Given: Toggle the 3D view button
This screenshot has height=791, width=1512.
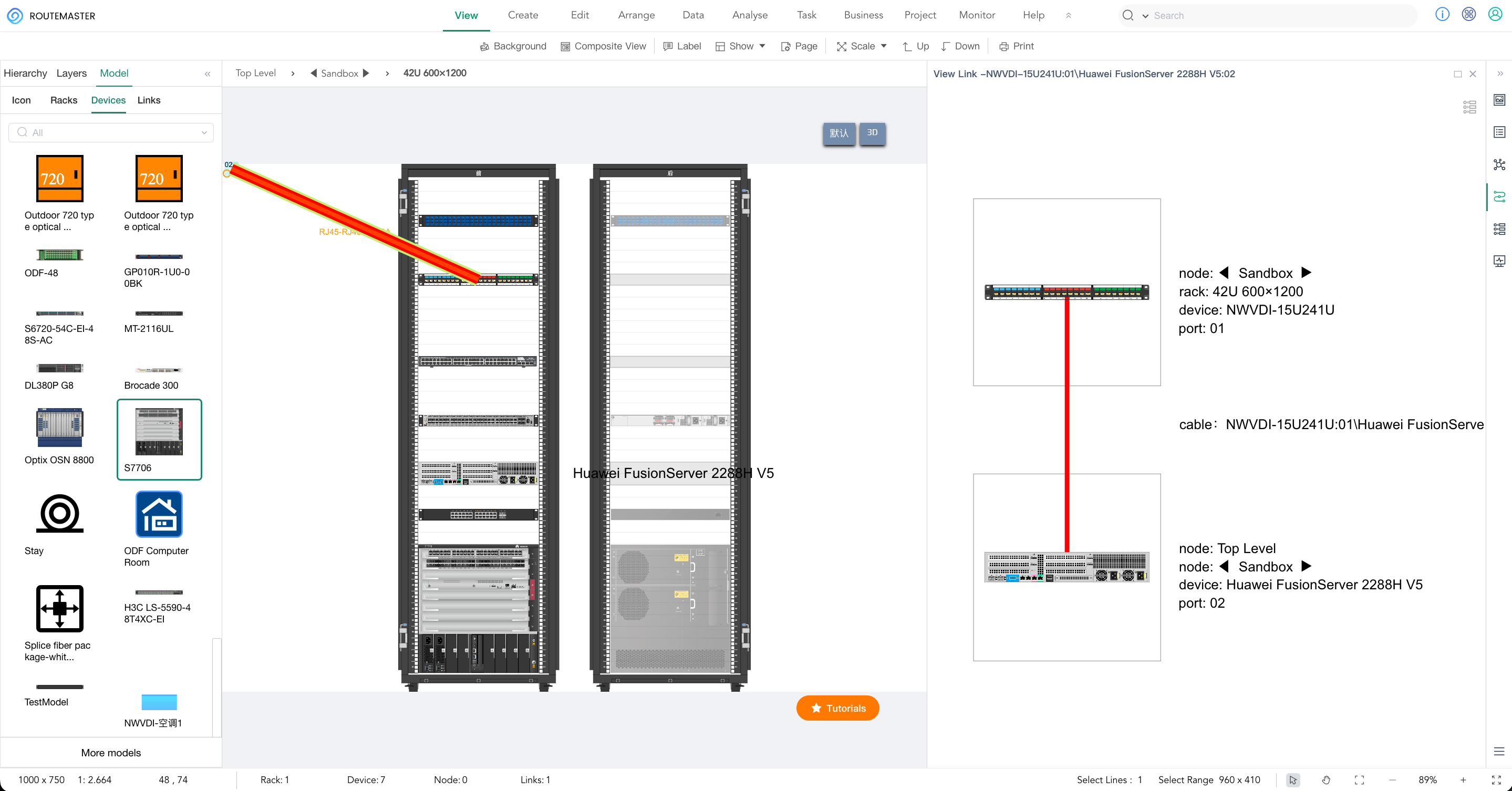Looking at the screenshot, I should pos(872,133).
